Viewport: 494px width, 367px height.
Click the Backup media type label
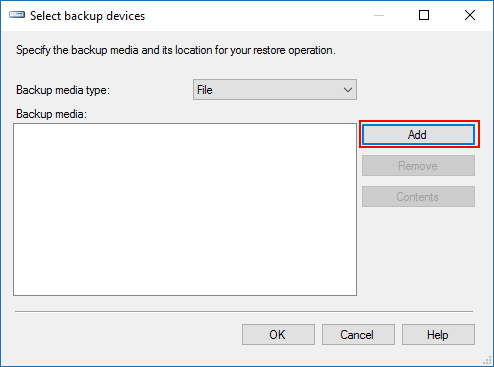coord(63,90)
